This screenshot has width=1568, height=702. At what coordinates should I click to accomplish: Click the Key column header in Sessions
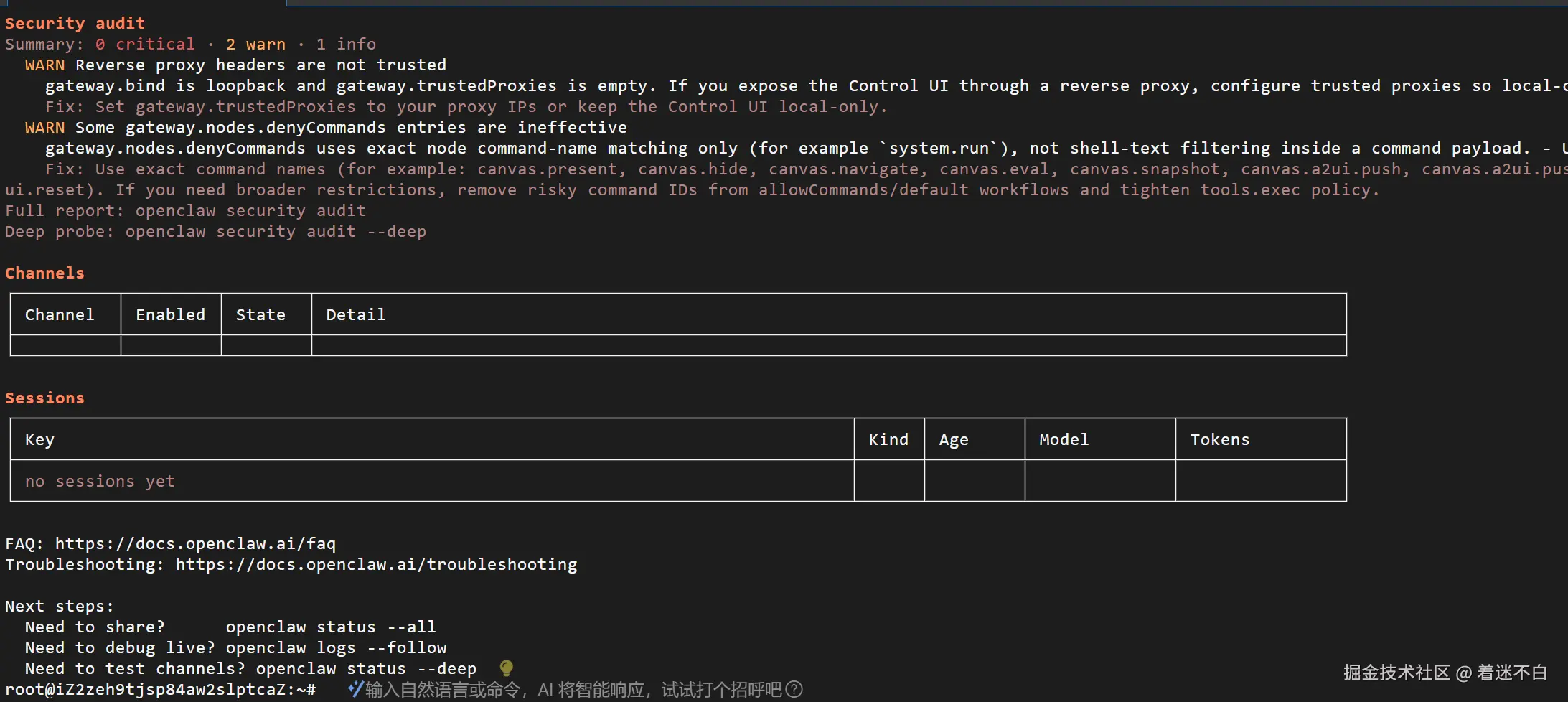[x=39, y=439]
